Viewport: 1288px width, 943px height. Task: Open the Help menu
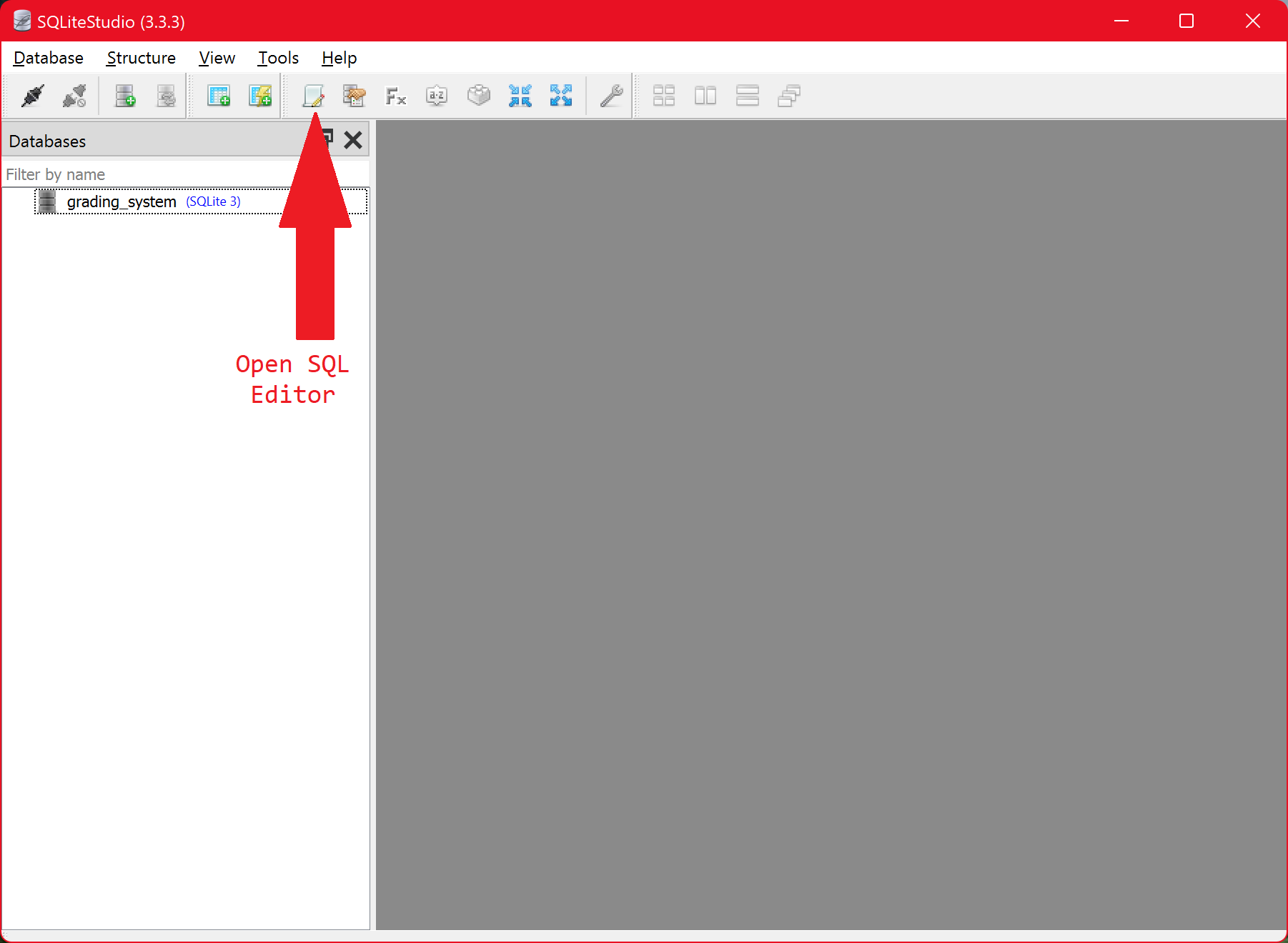(x=339, y=58)
